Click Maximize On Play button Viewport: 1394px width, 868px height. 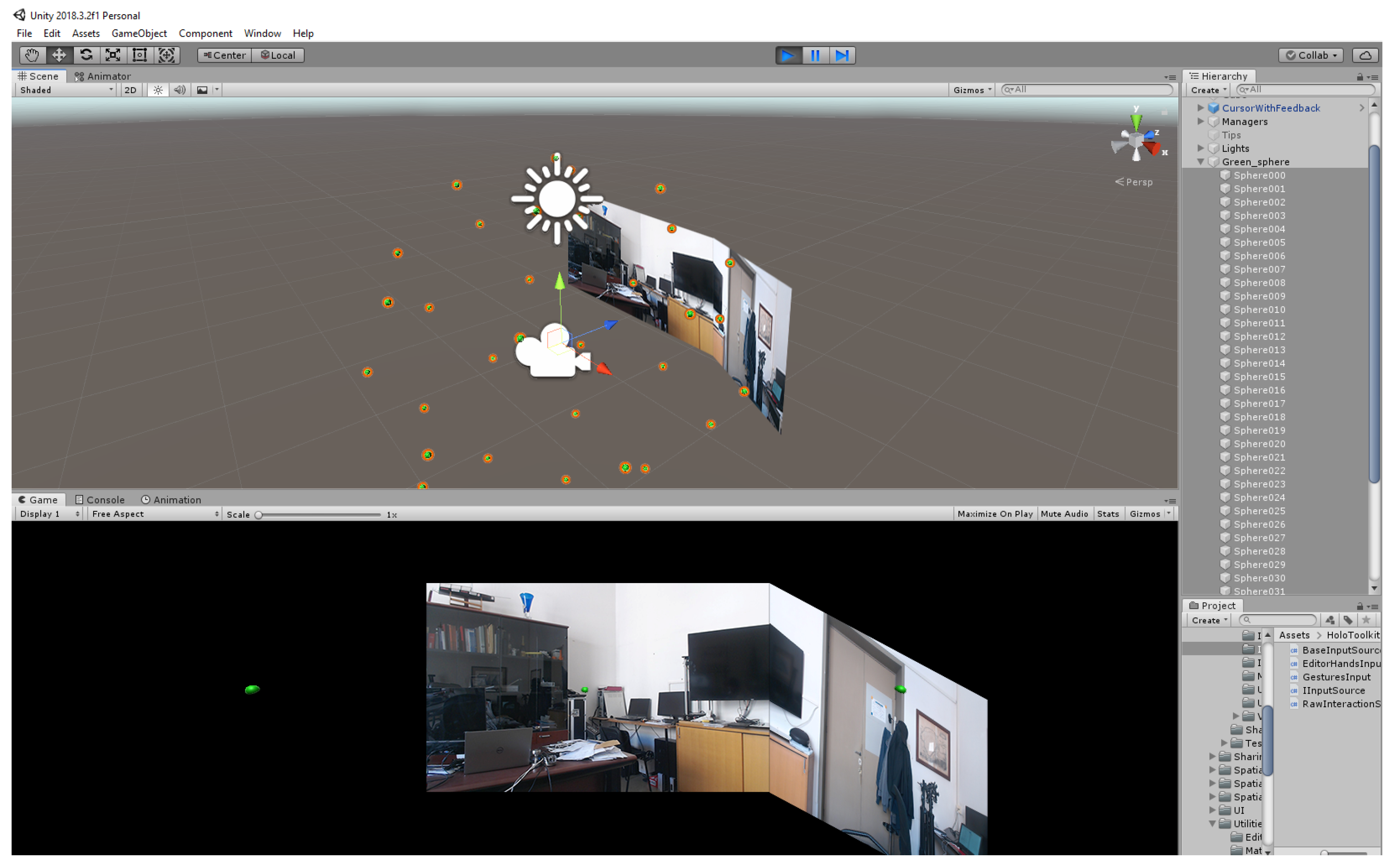pos(995,514)
